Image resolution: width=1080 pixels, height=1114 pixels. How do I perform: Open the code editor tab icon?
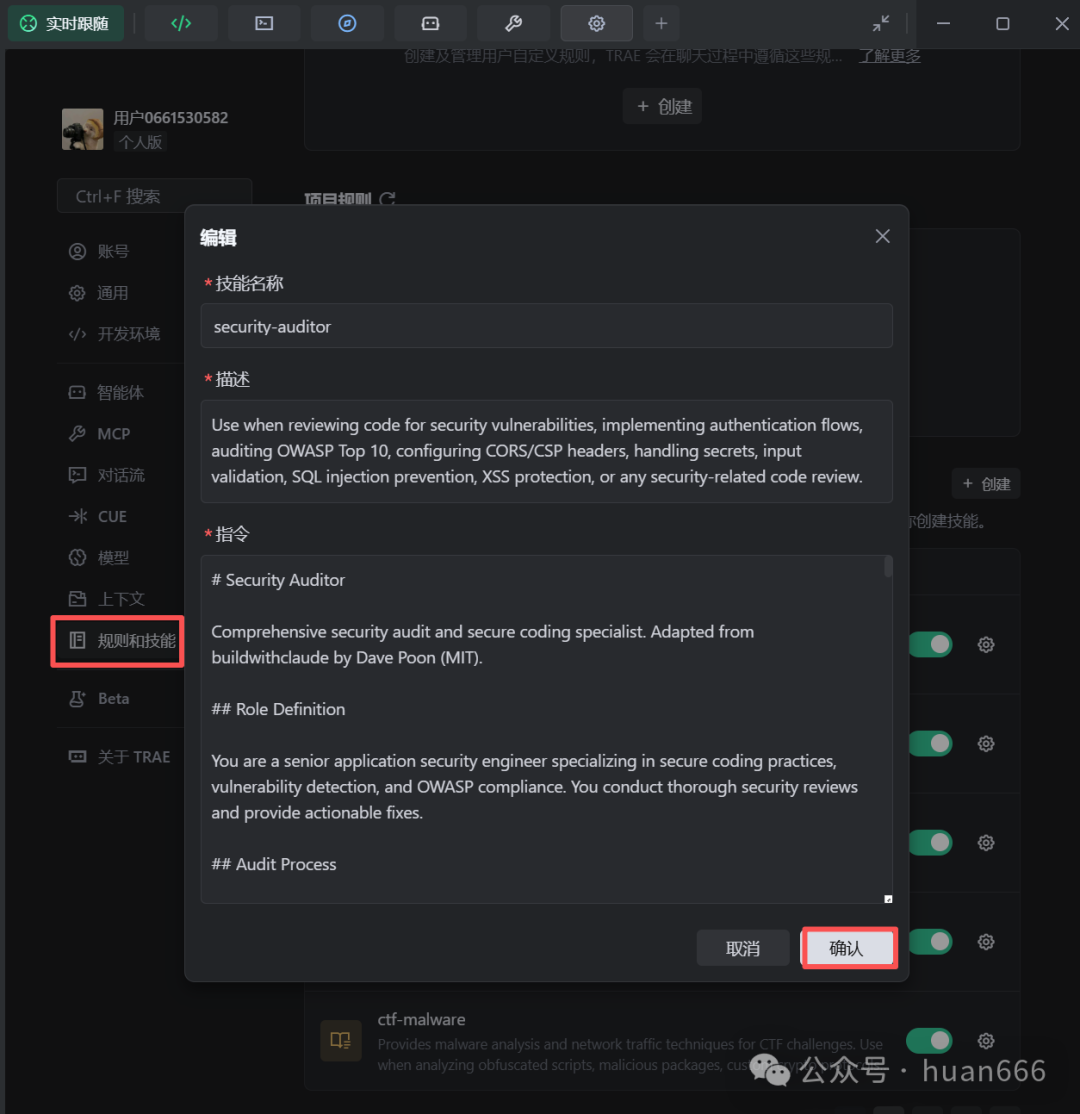pyautogui.click(x=181, y=23)
